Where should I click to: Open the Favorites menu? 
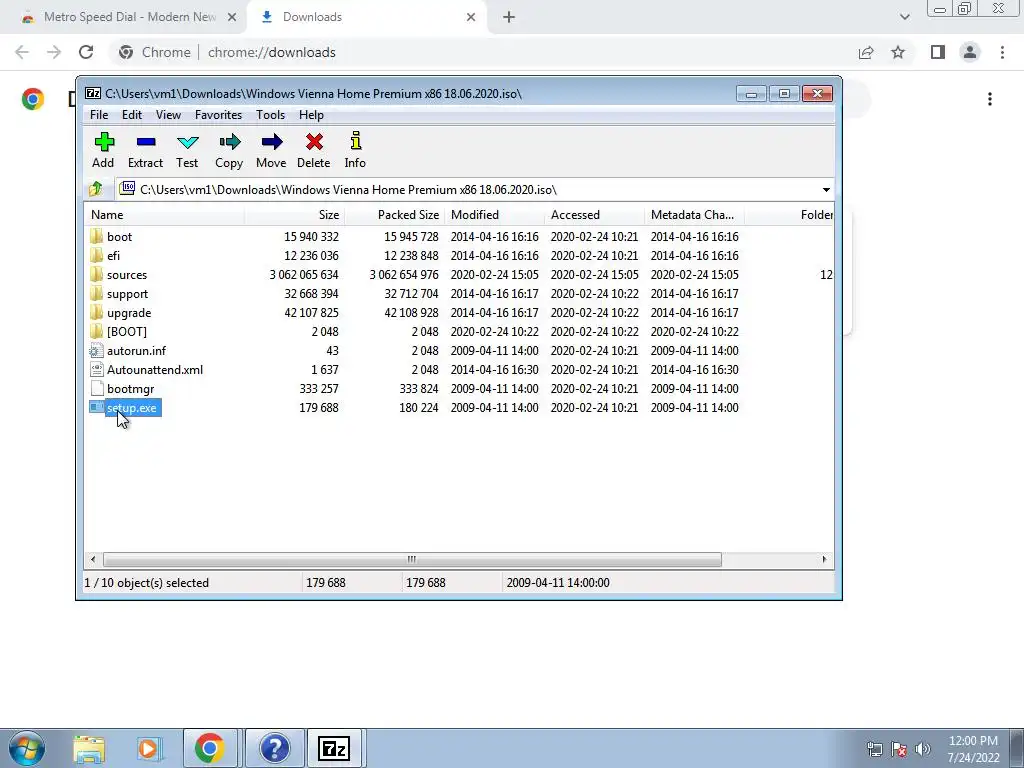click(x=218, y=115)
